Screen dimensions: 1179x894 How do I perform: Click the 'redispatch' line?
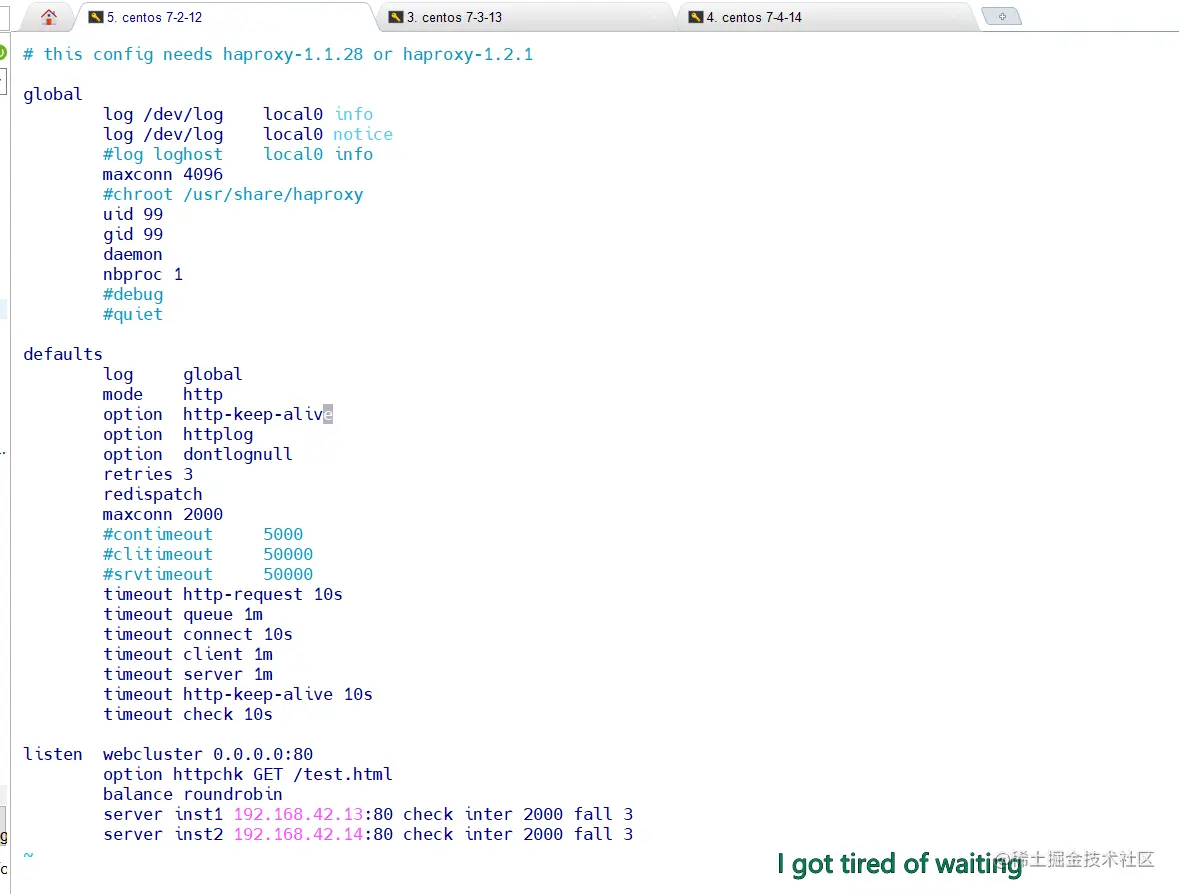(153, 495)
